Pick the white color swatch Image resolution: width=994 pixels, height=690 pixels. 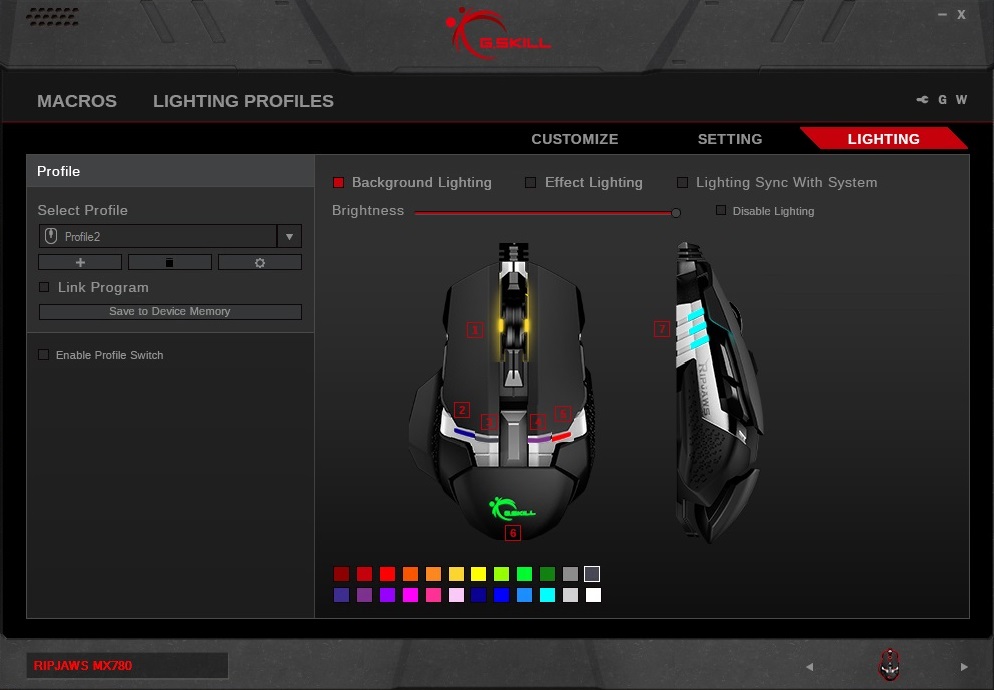(x=593, y=595)
